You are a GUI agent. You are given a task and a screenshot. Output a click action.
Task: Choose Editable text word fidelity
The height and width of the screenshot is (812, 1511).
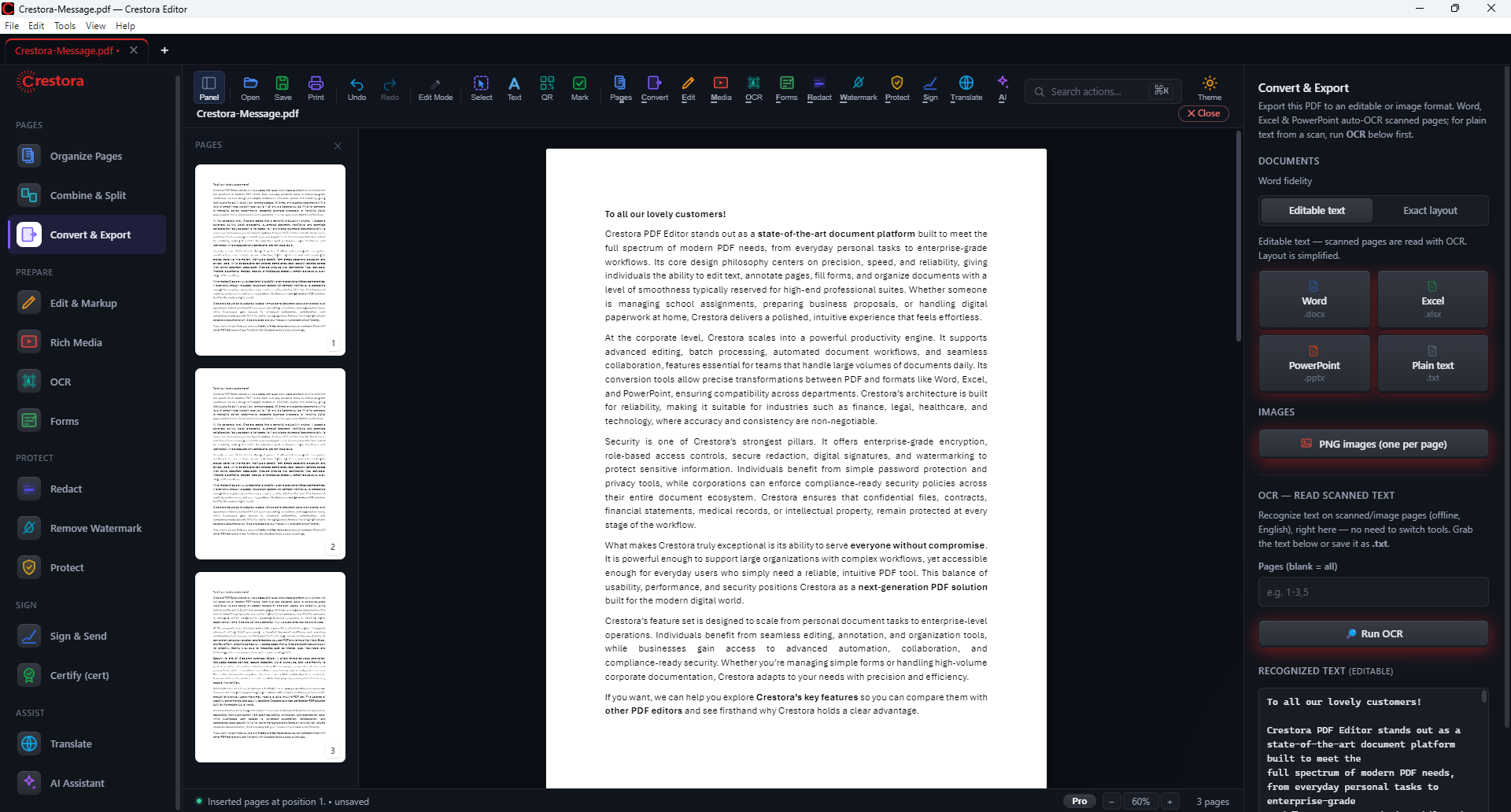pos(1317,210)
